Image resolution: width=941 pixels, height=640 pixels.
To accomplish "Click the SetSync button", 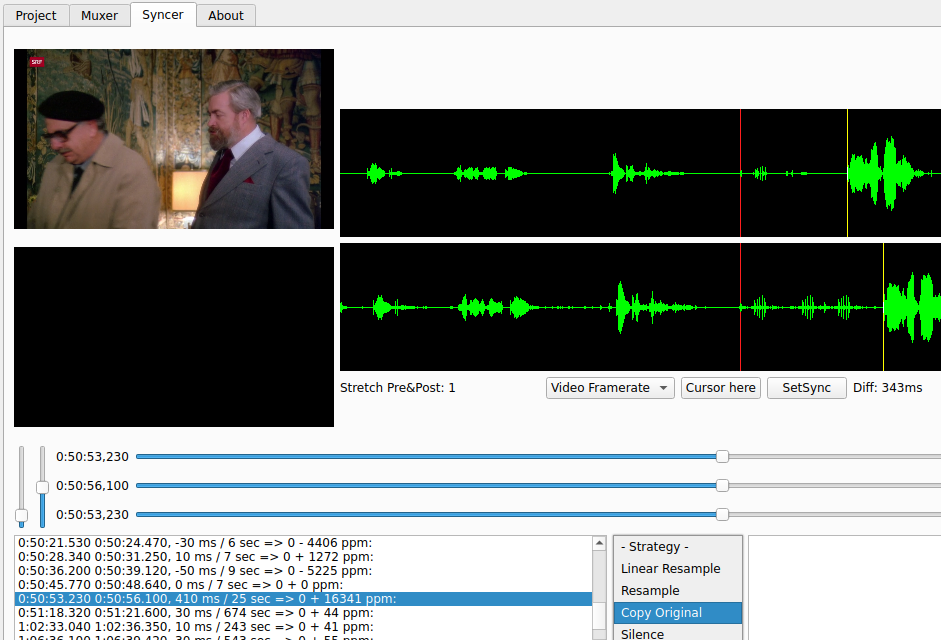I will click(807, 388).
